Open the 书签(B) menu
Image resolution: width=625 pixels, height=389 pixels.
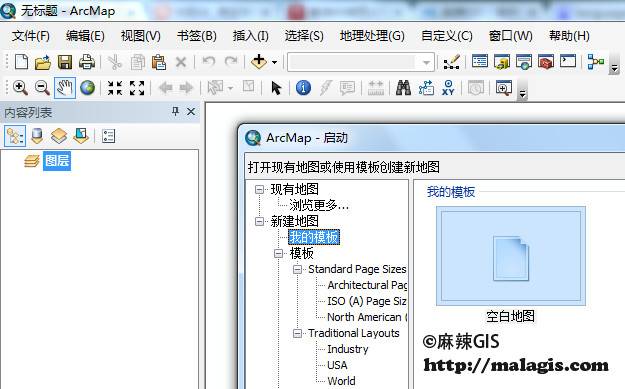tap(197, 36)
